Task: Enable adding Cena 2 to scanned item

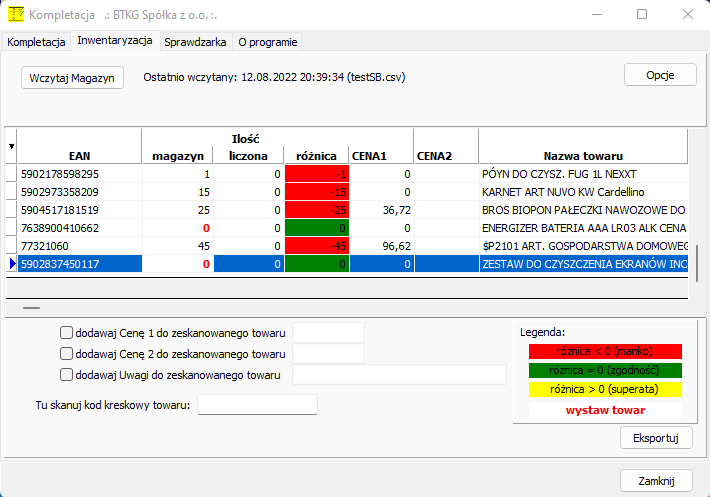Action: pyautogui.click(x=67, y=353)
